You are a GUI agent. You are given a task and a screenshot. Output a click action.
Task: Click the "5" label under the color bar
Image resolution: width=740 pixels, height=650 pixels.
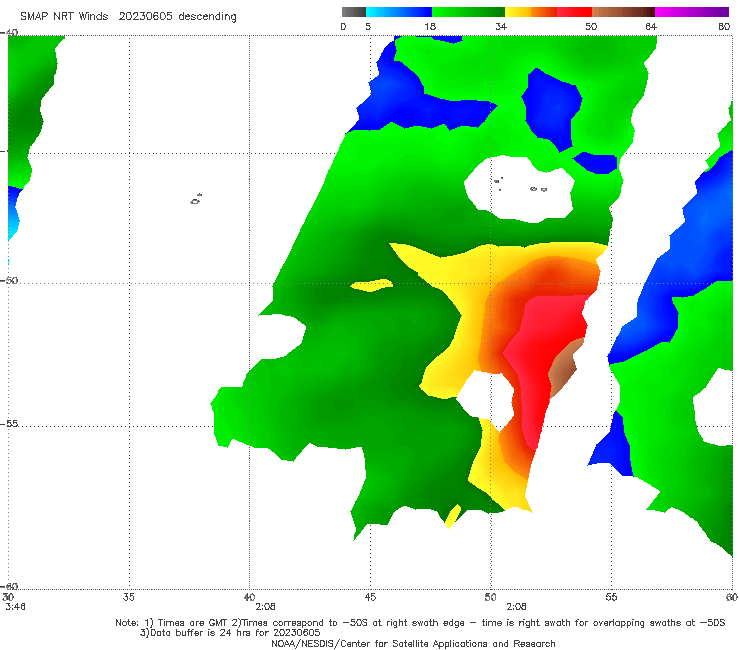point(368,27)
